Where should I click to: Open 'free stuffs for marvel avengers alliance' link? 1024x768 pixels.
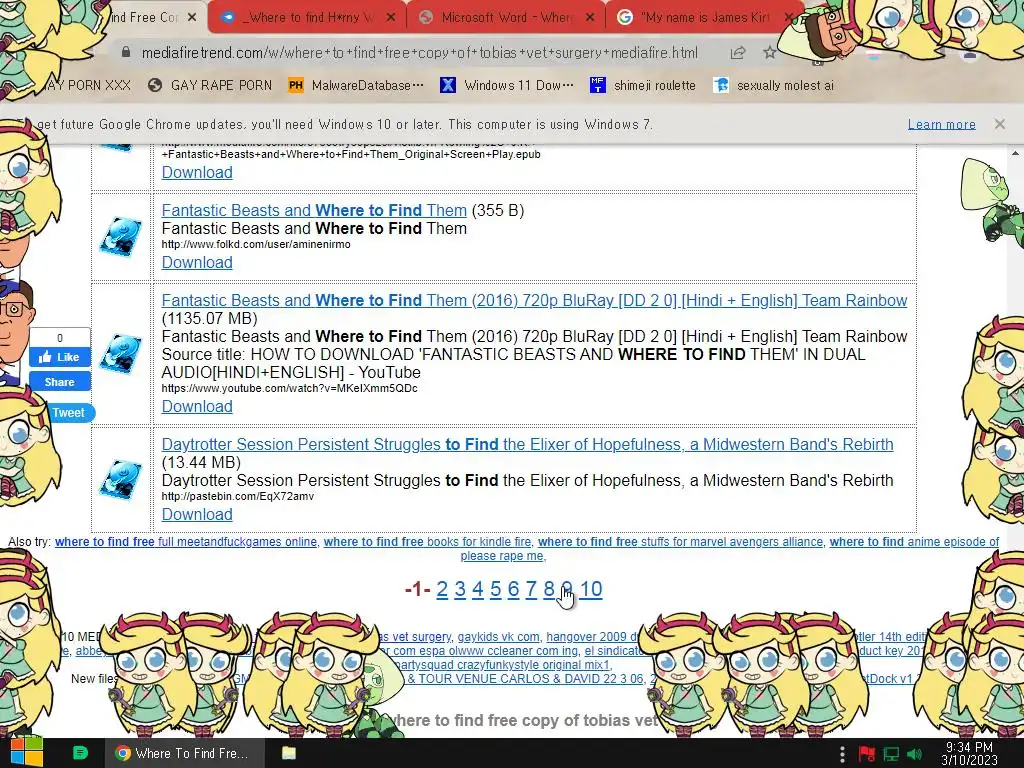[680, 542]
